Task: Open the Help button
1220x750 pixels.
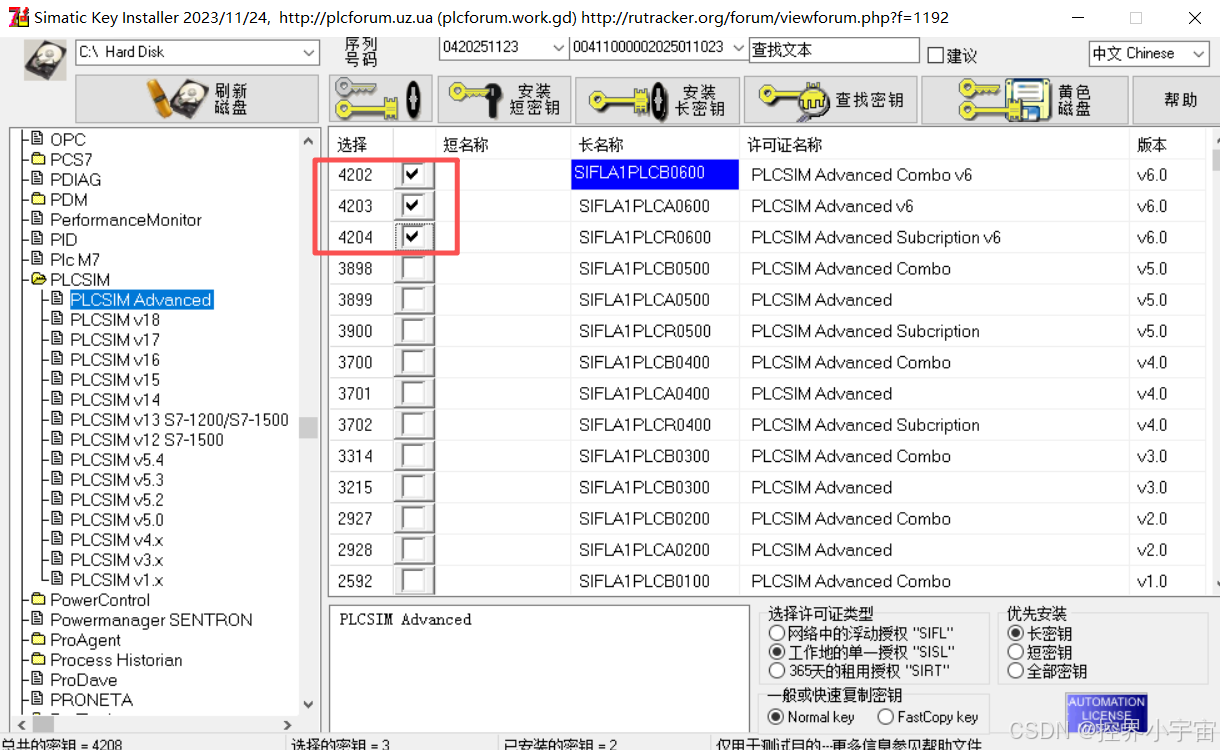Action: pyautogui.click(x=1180, y=99)
